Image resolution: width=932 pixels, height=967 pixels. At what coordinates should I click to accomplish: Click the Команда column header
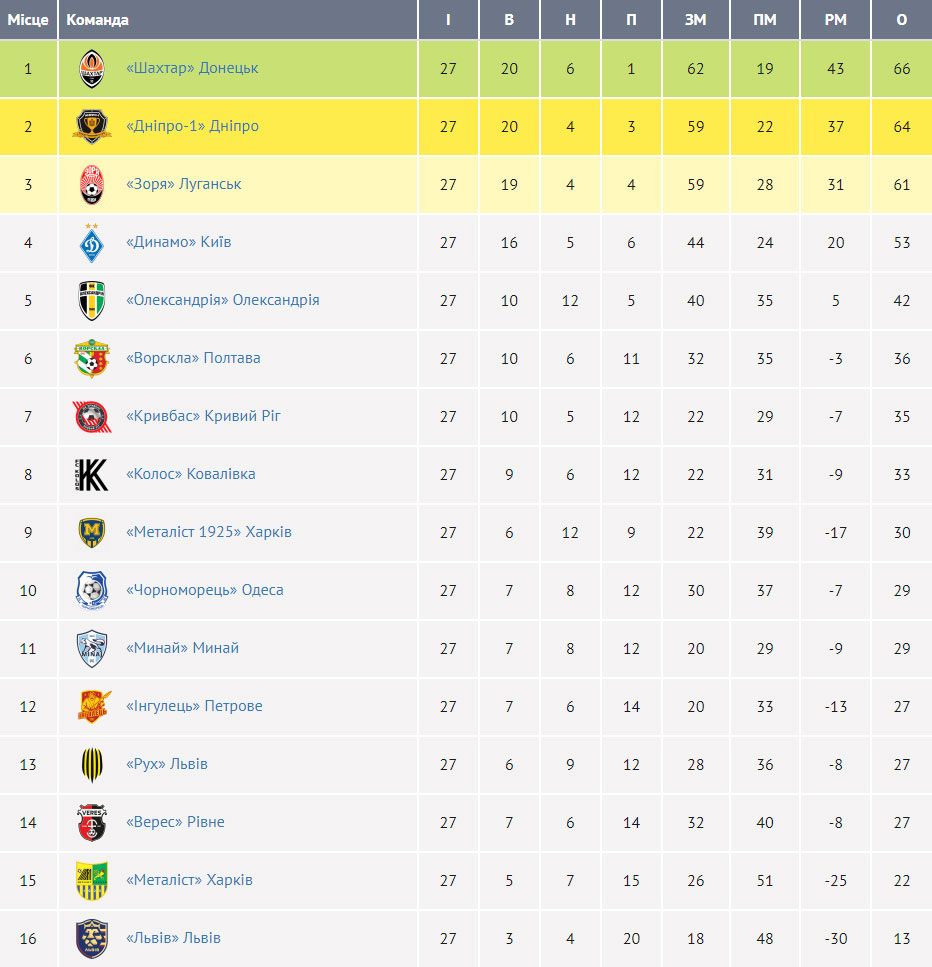97,20
